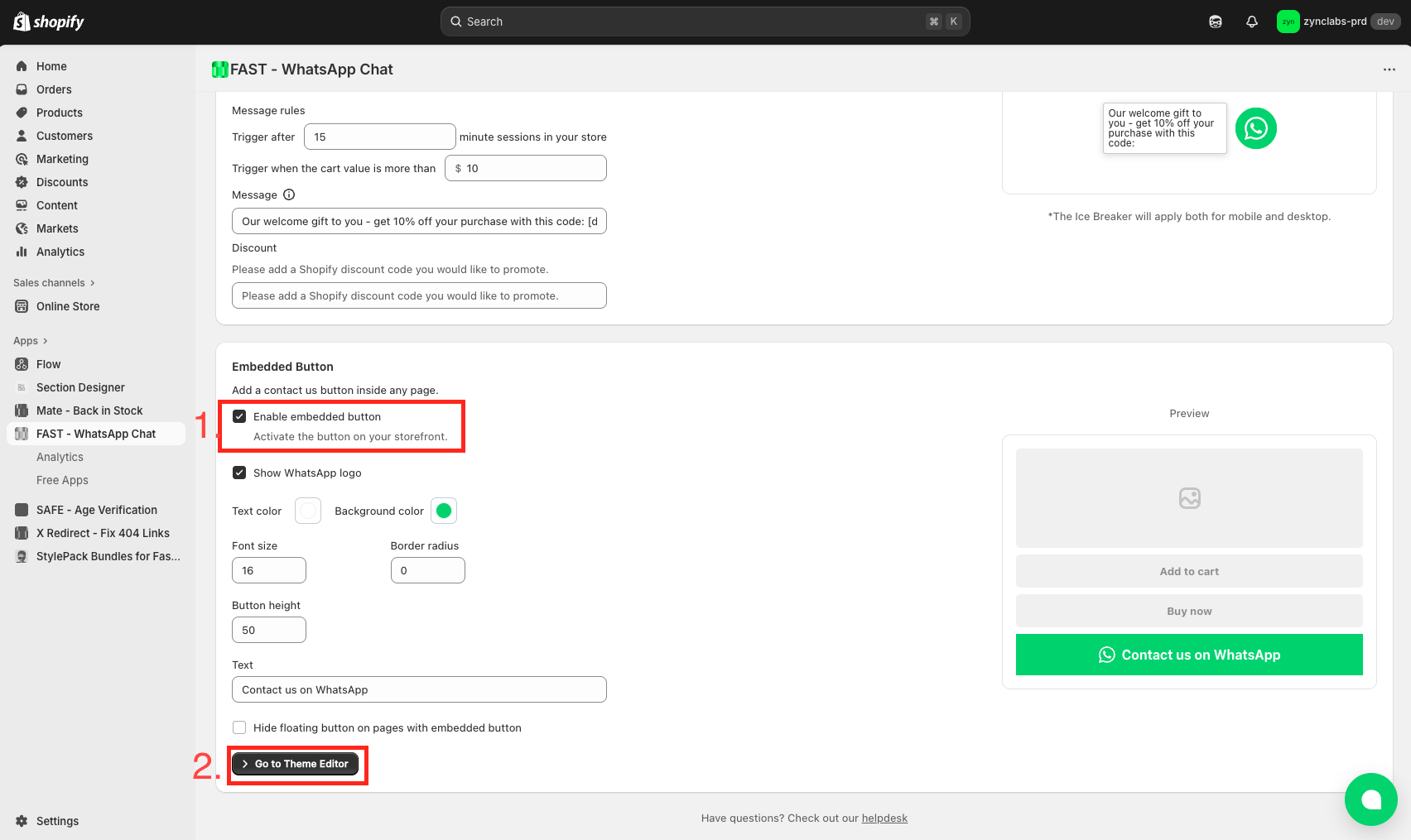Expand the Apps section in the sidebar
The height and width of the screenshot is (840, 1411).
point(31,341)
